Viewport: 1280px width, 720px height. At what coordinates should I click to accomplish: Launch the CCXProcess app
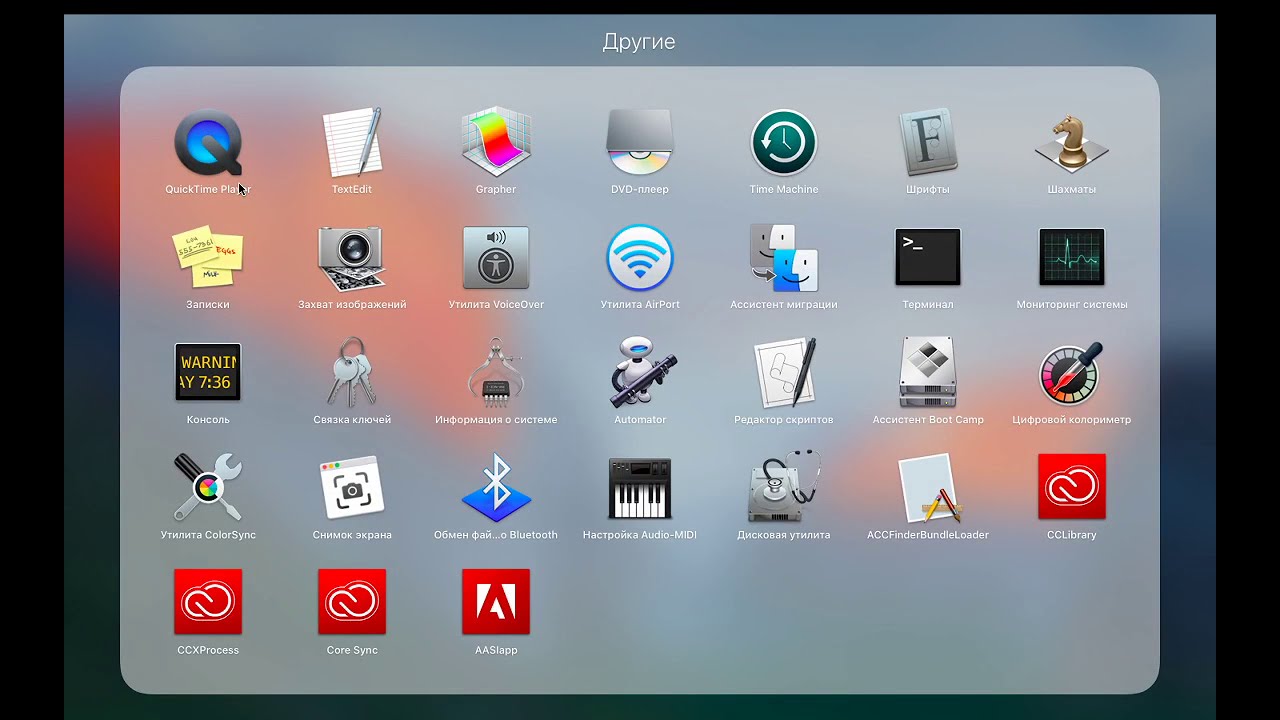pyautogui.click(x=208, y=602)
